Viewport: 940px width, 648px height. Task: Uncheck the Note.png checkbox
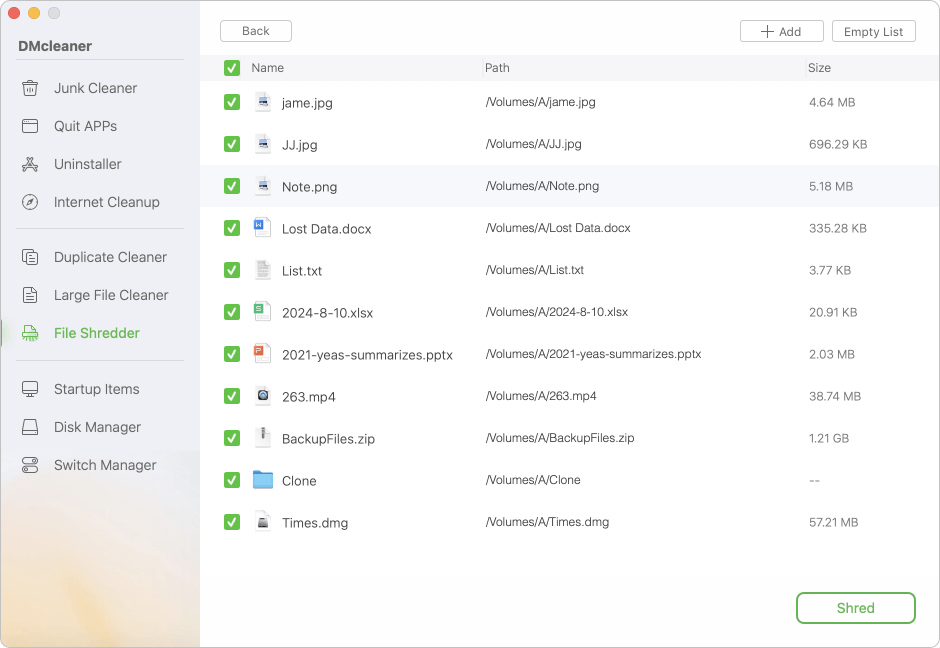[231, 186]
